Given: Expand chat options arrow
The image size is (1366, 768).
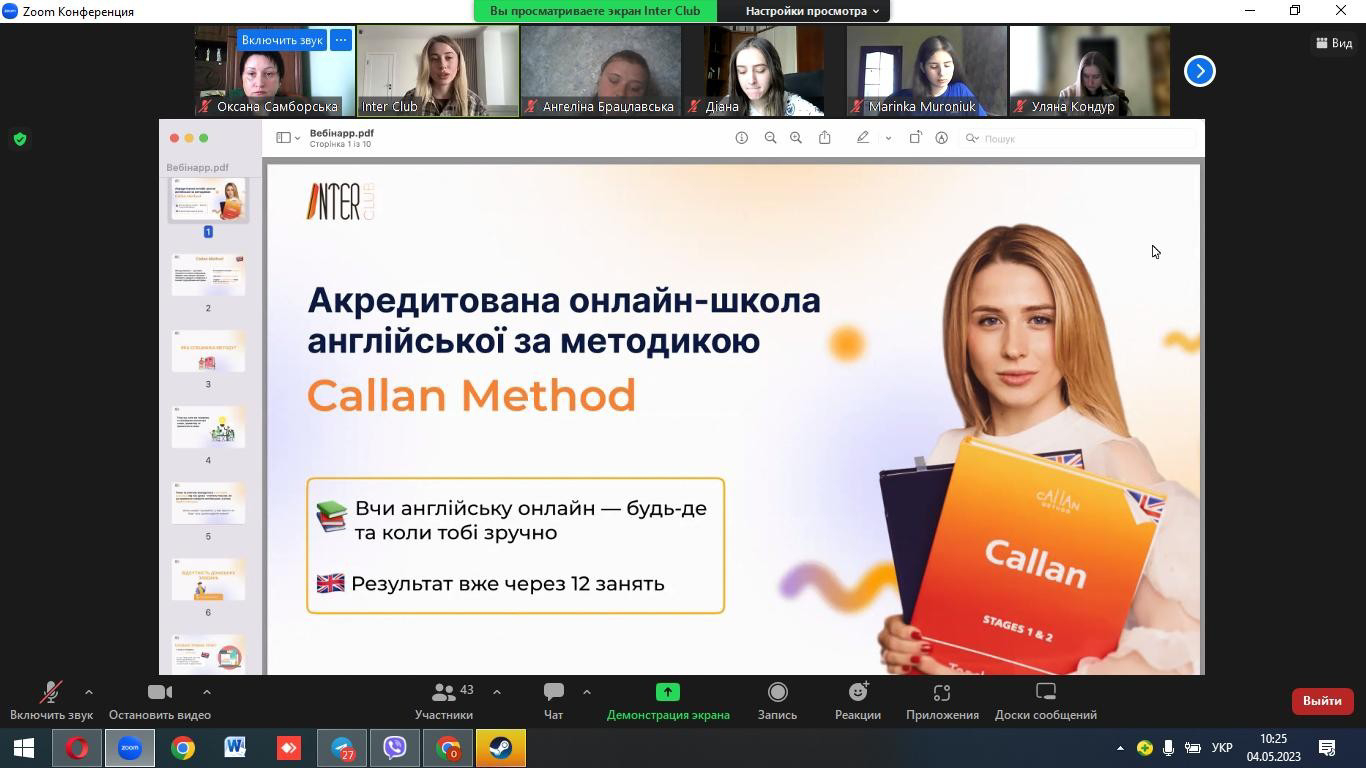Looking at the screenshot, I should tap(586, 692).
